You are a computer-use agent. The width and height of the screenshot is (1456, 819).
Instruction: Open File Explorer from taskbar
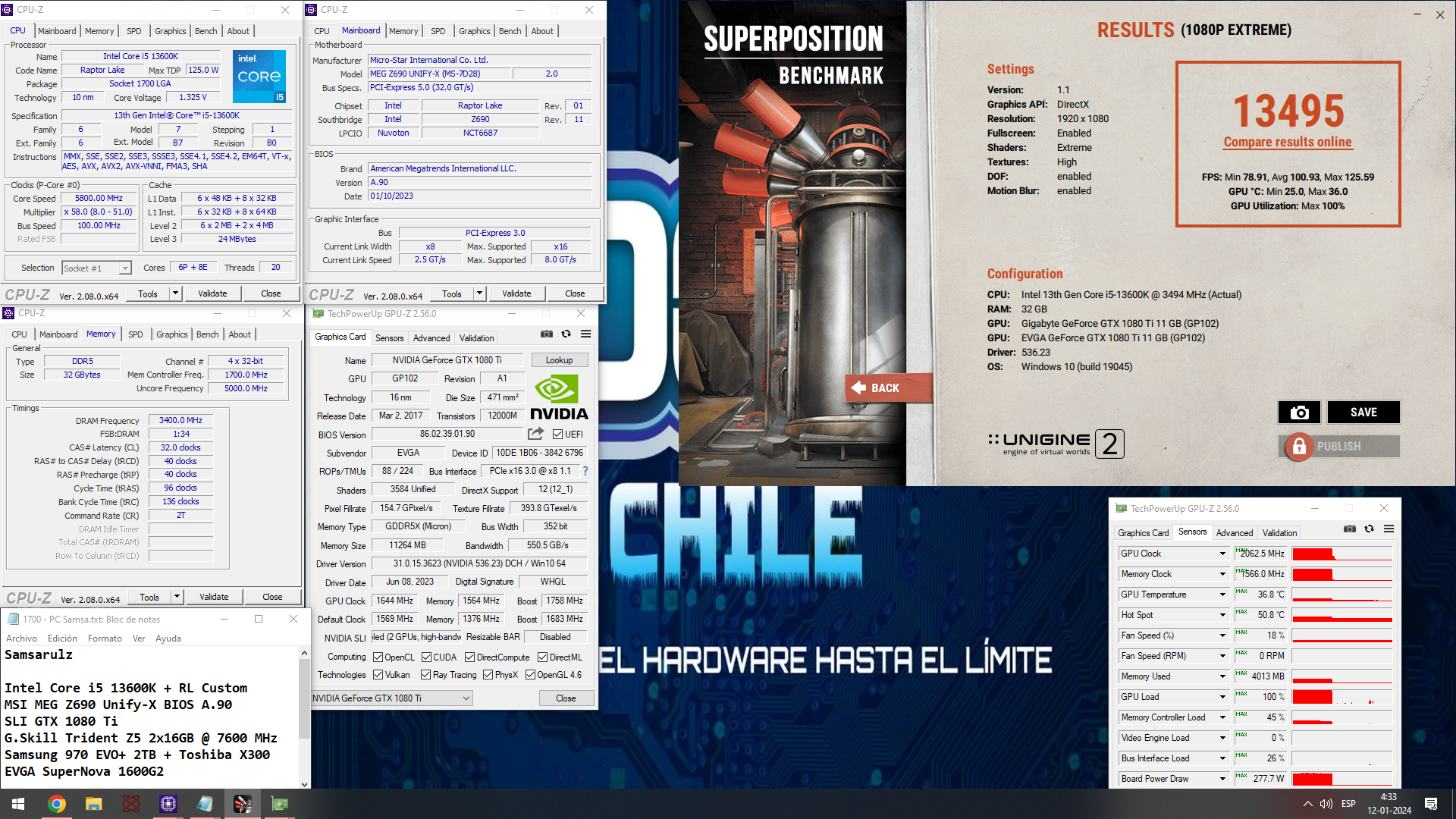pyautogui.click(x=93, y=804)
